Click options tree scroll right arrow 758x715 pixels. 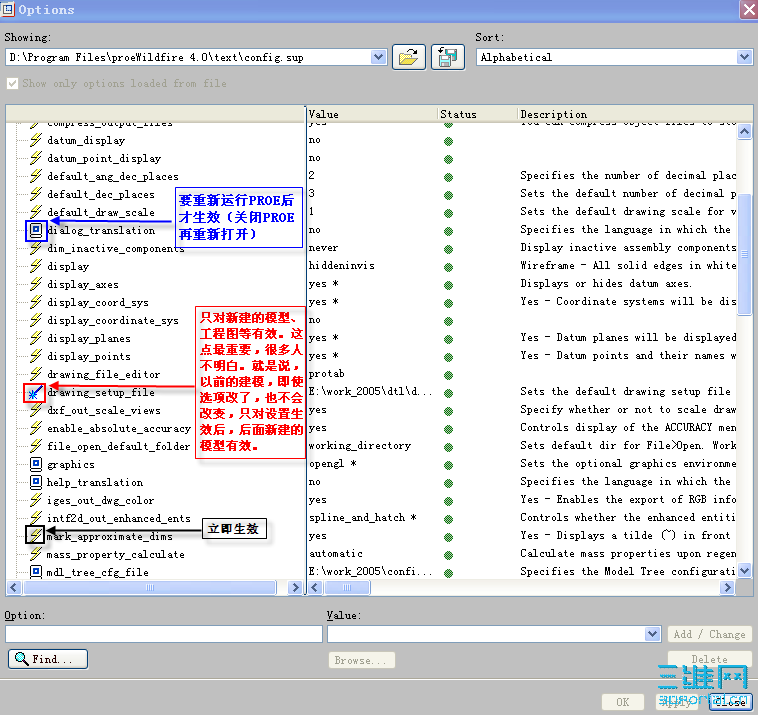point(294,587)
